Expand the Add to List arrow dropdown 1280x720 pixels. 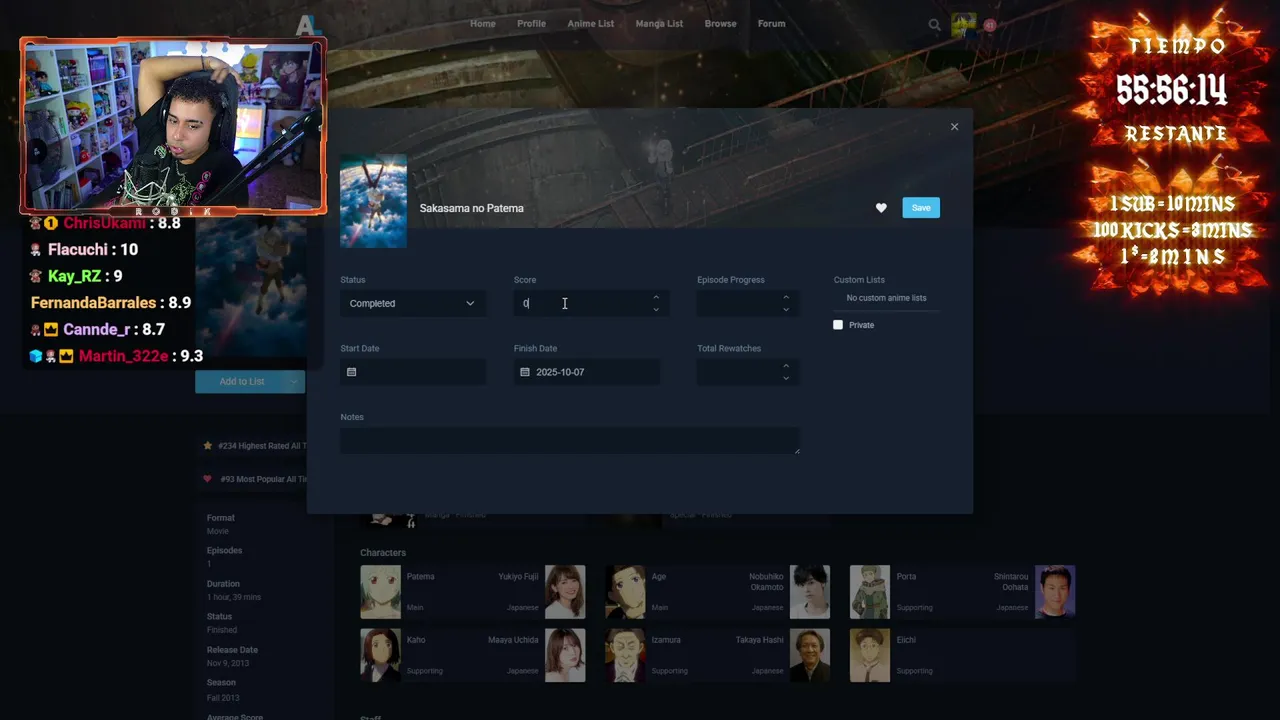[x=294, y=381]
